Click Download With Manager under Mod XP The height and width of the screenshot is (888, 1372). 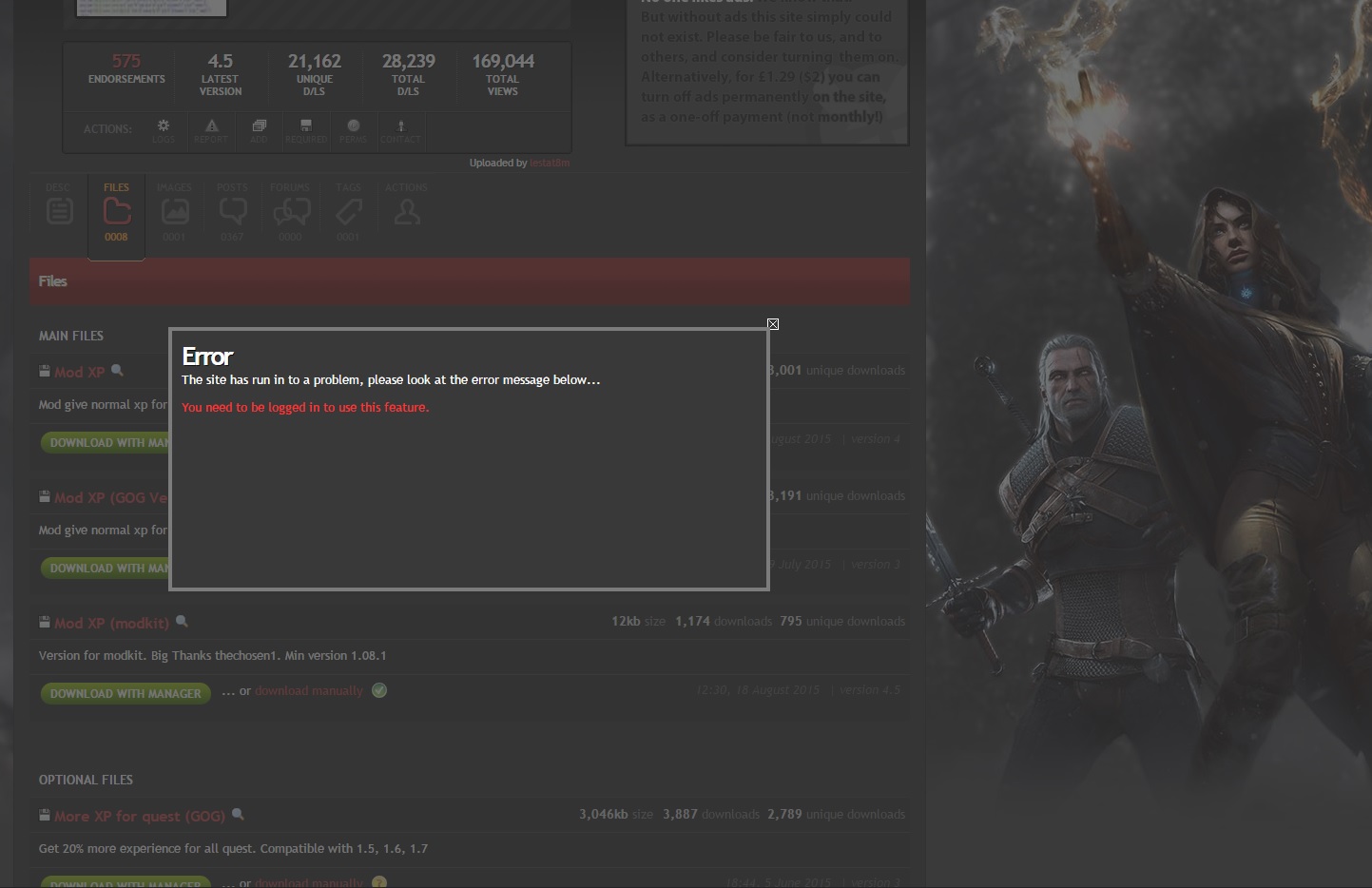(x=106, y=442)
